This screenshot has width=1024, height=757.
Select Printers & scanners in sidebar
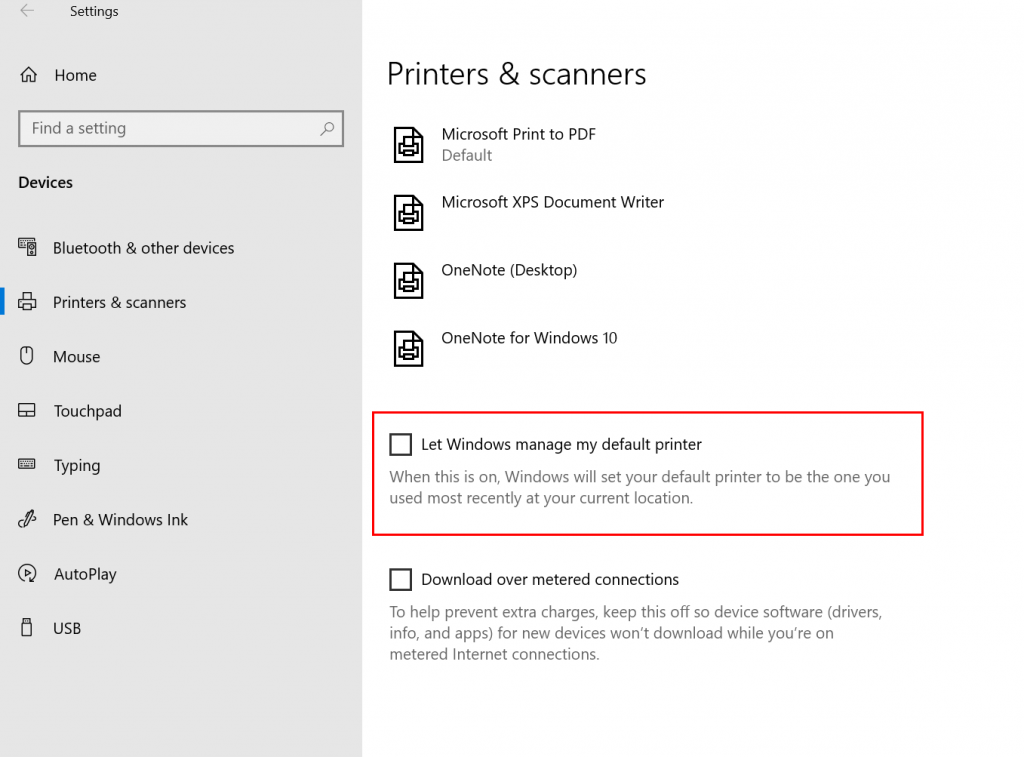(x=120, y=302)
